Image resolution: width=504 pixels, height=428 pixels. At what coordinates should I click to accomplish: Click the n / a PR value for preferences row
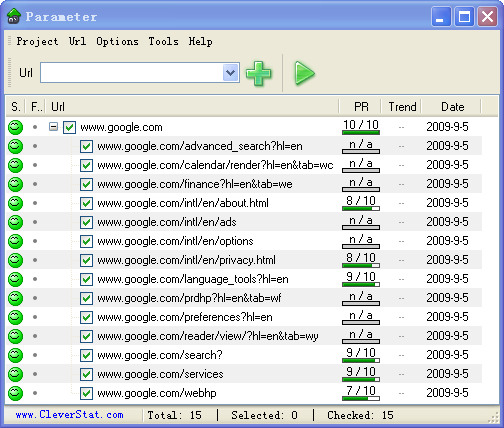361,315
